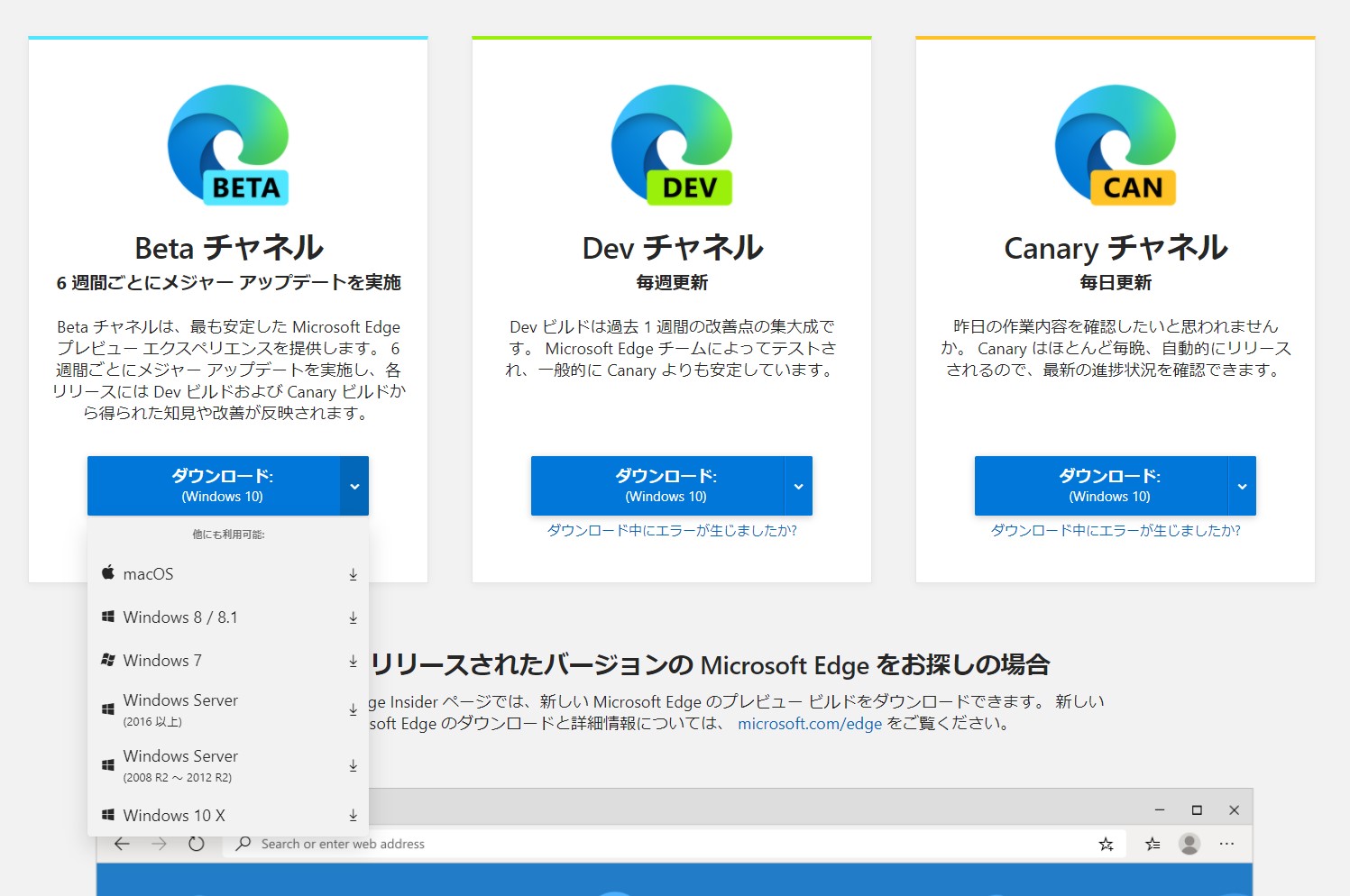Click the profile avatar icon in the browser preview
1350x896 pixels.
(x=1191, y=844)
